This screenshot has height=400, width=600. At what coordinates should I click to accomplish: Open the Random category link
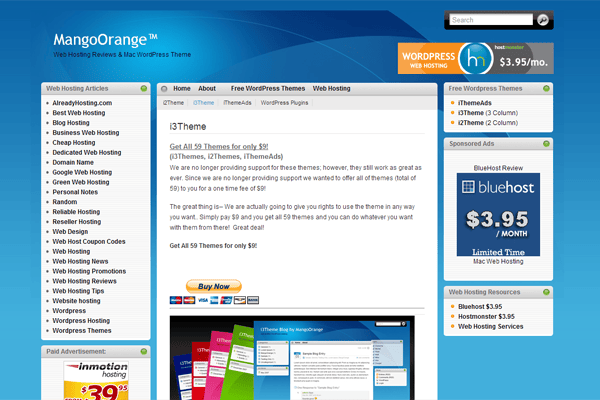click(x=65, y=202)
